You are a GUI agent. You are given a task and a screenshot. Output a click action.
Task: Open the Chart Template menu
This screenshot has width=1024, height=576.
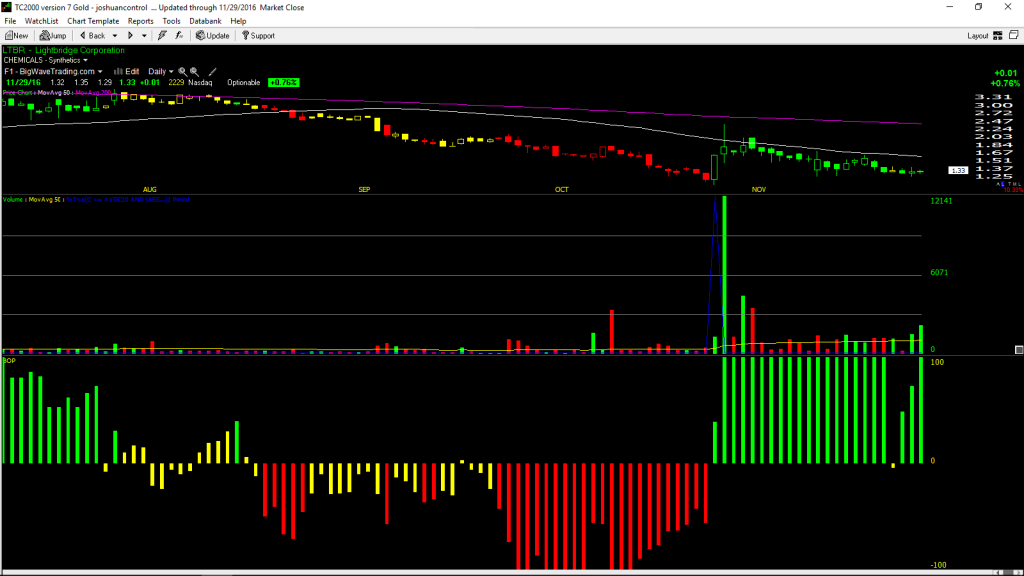[93, 21]
